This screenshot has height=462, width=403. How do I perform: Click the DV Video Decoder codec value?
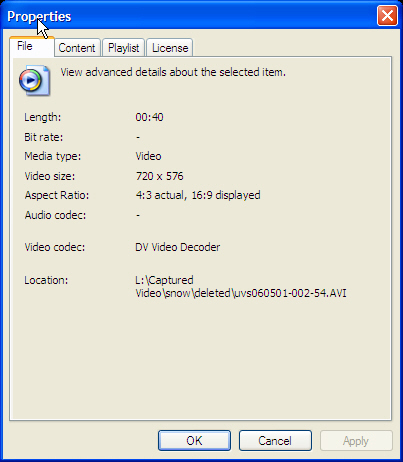pyautogui.click(x=178, y=247)
